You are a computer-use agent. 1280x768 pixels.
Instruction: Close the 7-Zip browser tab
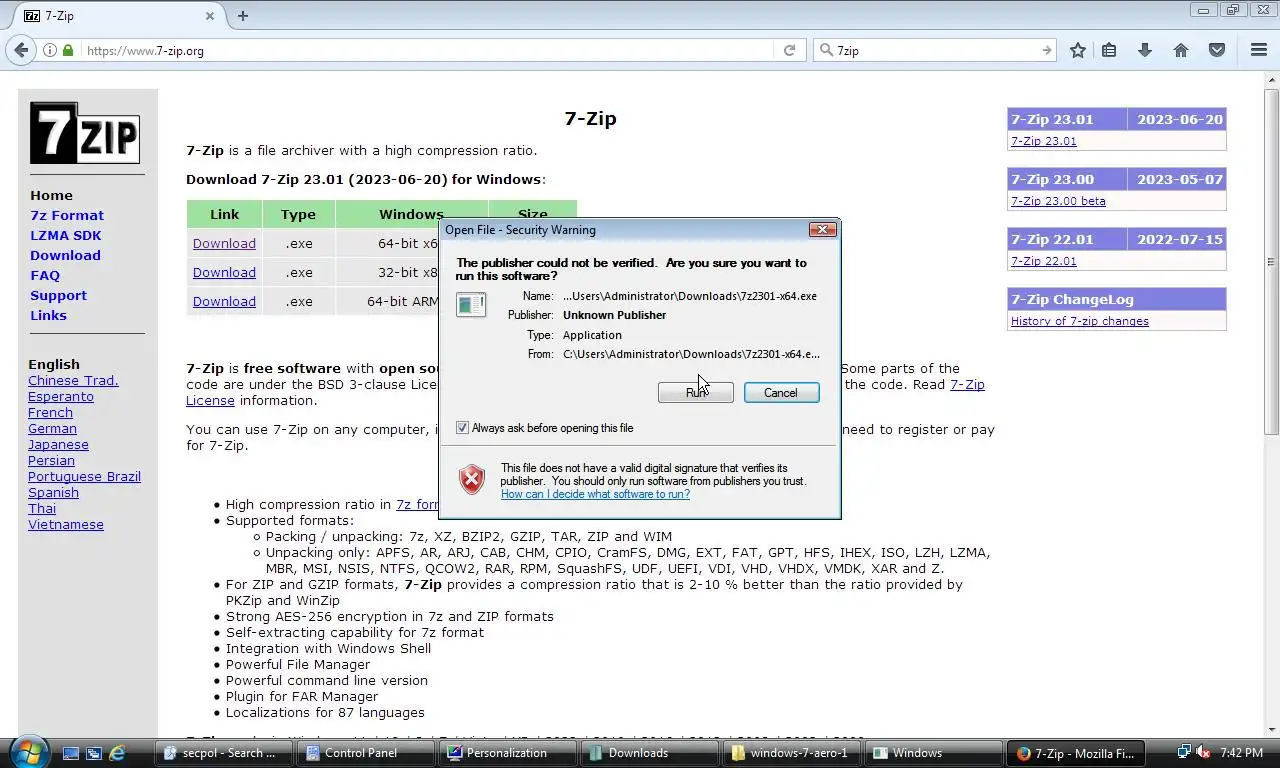[210, 16]
